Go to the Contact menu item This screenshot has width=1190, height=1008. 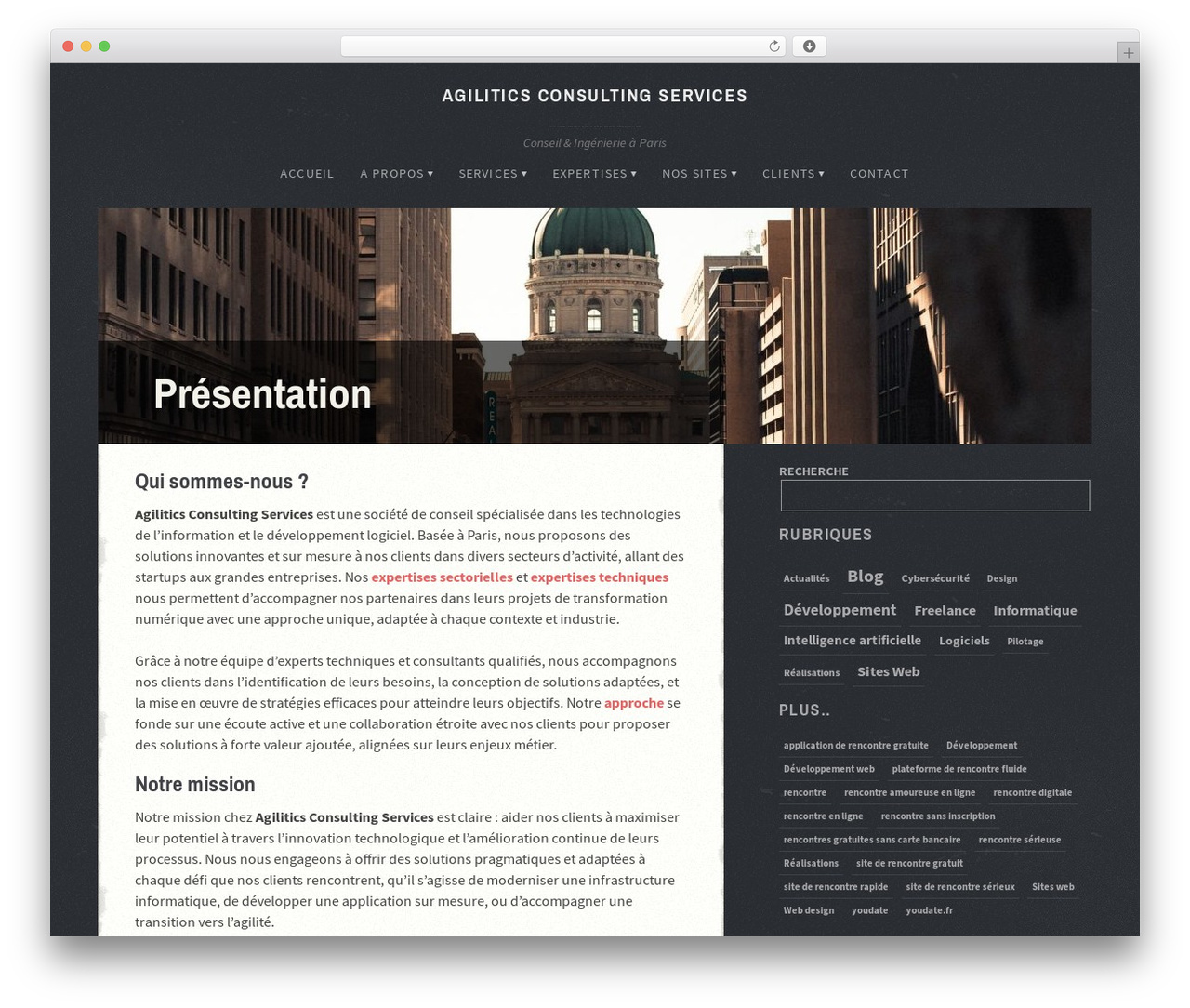point(879,174)
